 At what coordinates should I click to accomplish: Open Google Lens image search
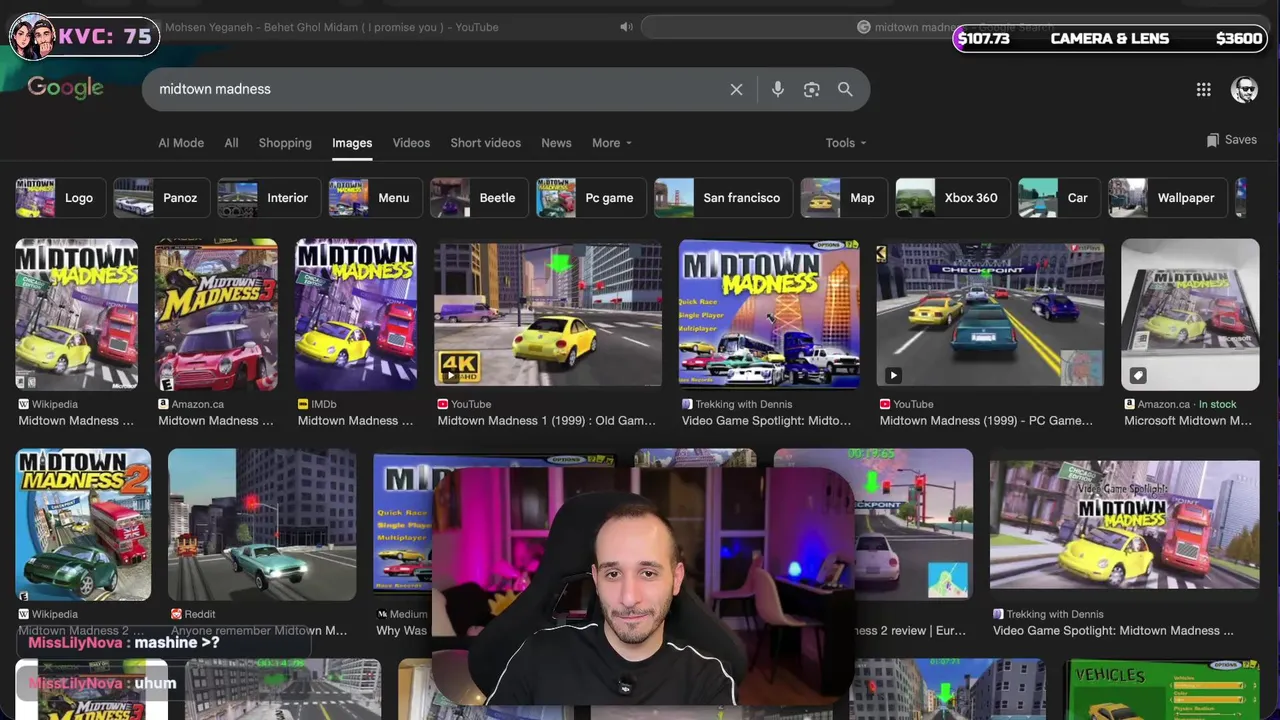(x=811, y=89)
